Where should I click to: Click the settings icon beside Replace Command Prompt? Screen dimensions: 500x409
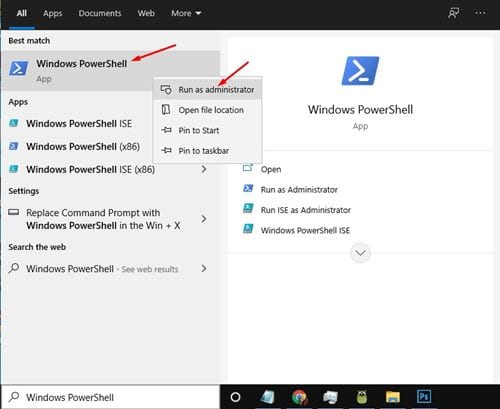pyautogui.click(x=14, y=212)
